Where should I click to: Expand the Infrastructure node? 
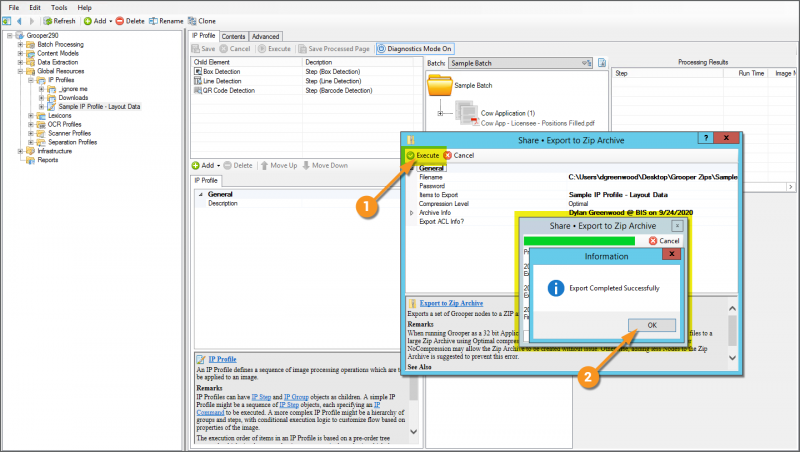pyautogui.click(x=20, y=151)
